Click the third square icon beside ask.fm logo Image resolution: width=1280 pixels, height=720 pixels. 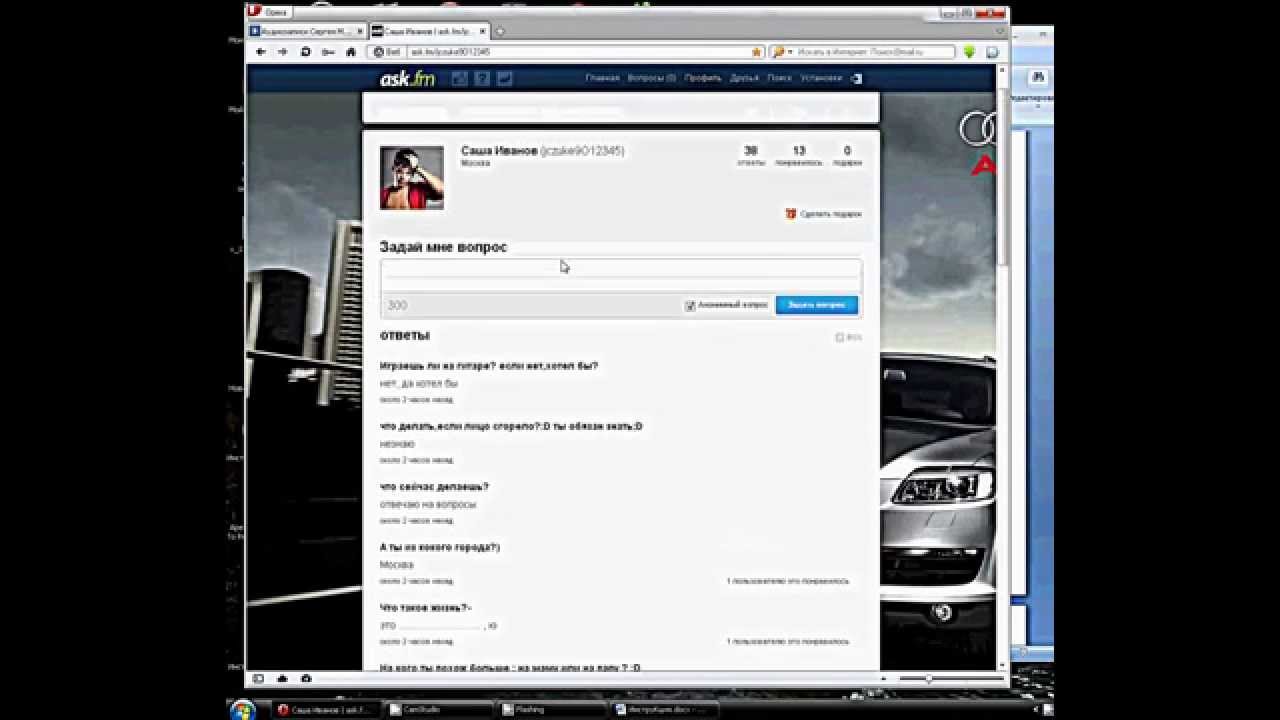(x=505, y=78)
